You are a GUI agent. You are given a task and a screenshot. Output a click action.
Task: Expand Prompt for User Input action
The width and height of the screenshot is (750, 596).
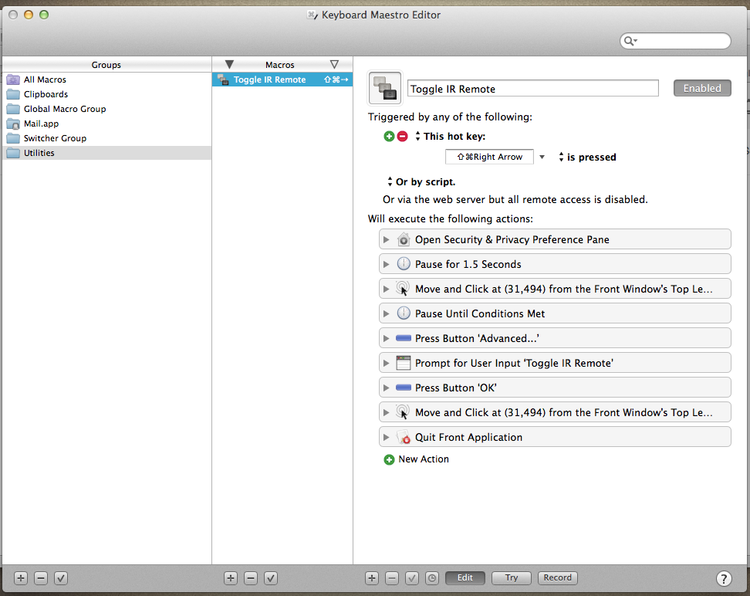point(386,363)
